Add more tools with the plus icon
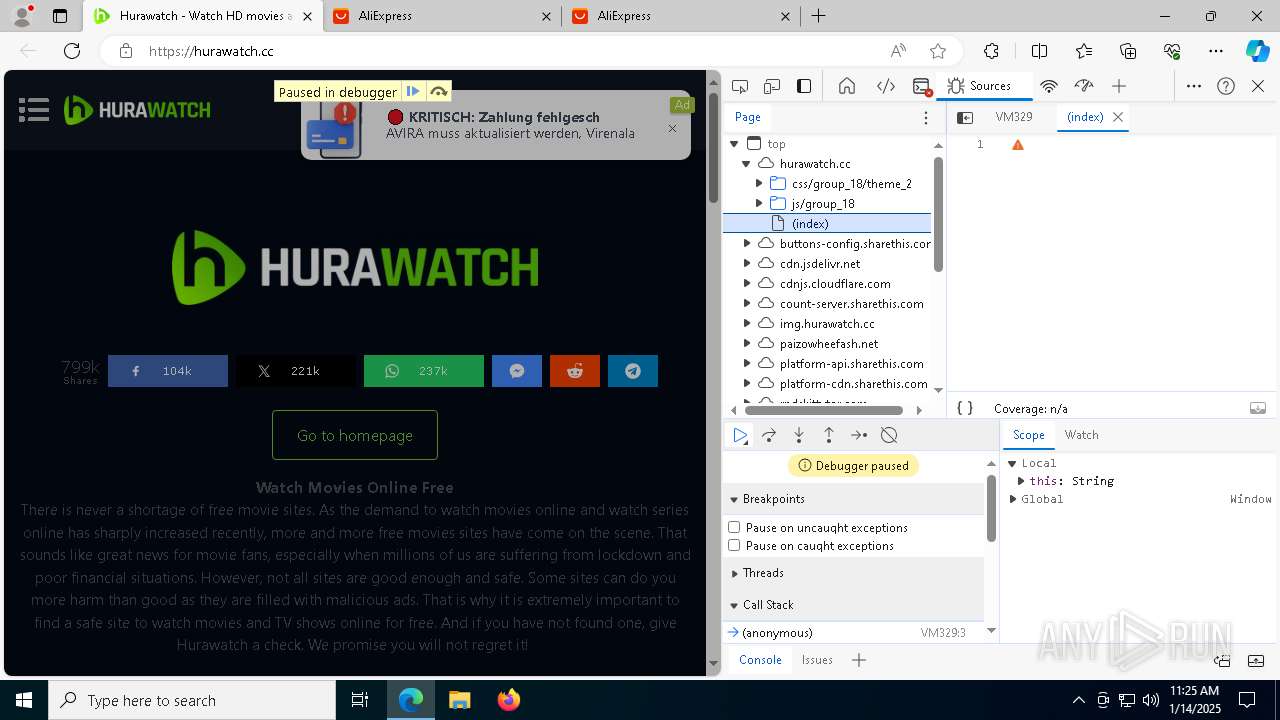 point(1119,86)
